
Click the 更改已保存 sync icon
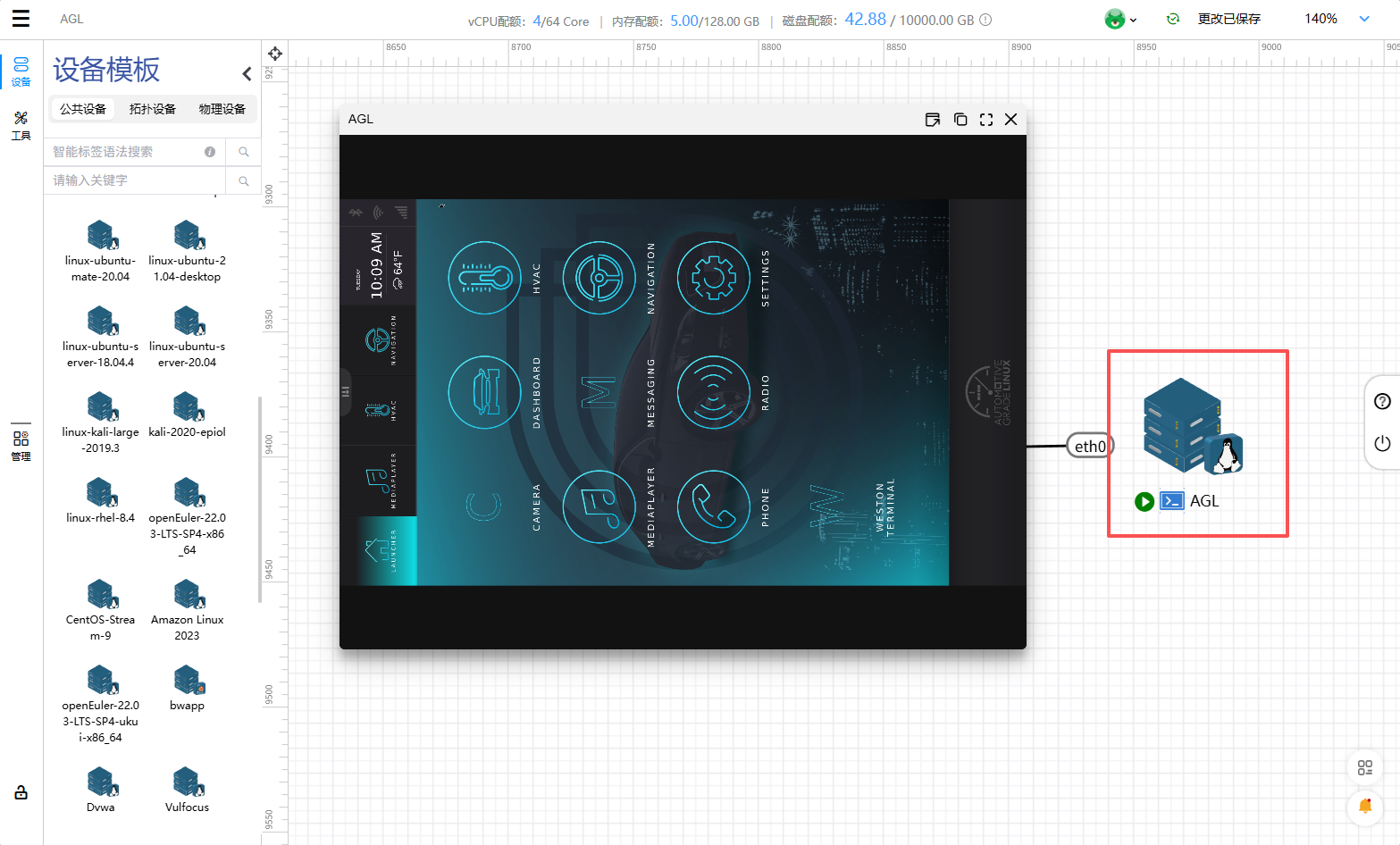(1173, 19)
